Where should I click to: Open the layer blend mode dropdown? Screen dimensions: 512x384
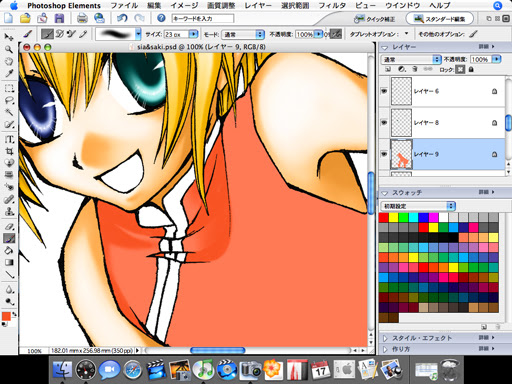point(411,59)
